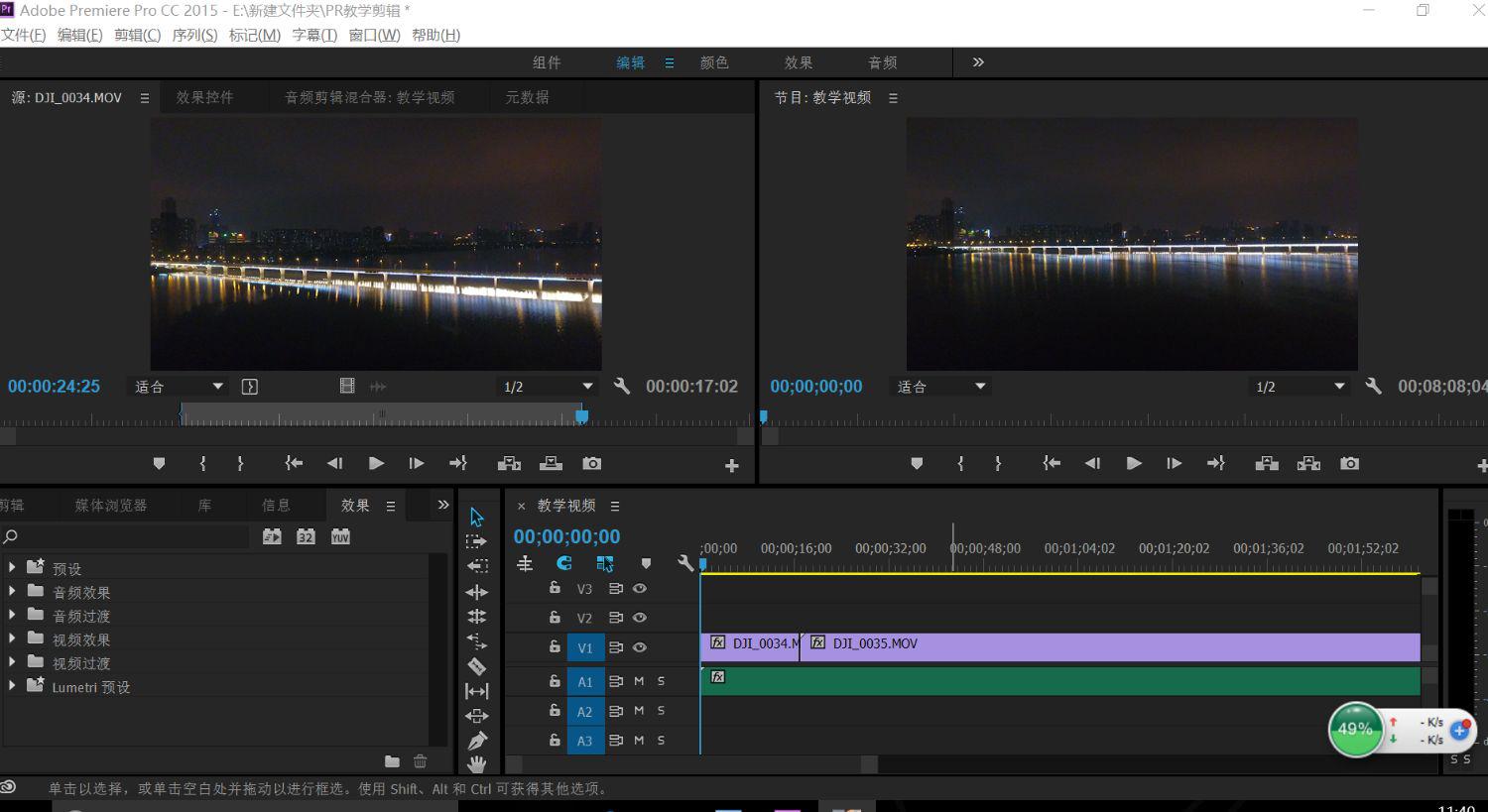The width and height of the screenshot is (1488, 812).
Task: Click the Export Frame camera icon in Program monitor
Action: [1349, 463]
